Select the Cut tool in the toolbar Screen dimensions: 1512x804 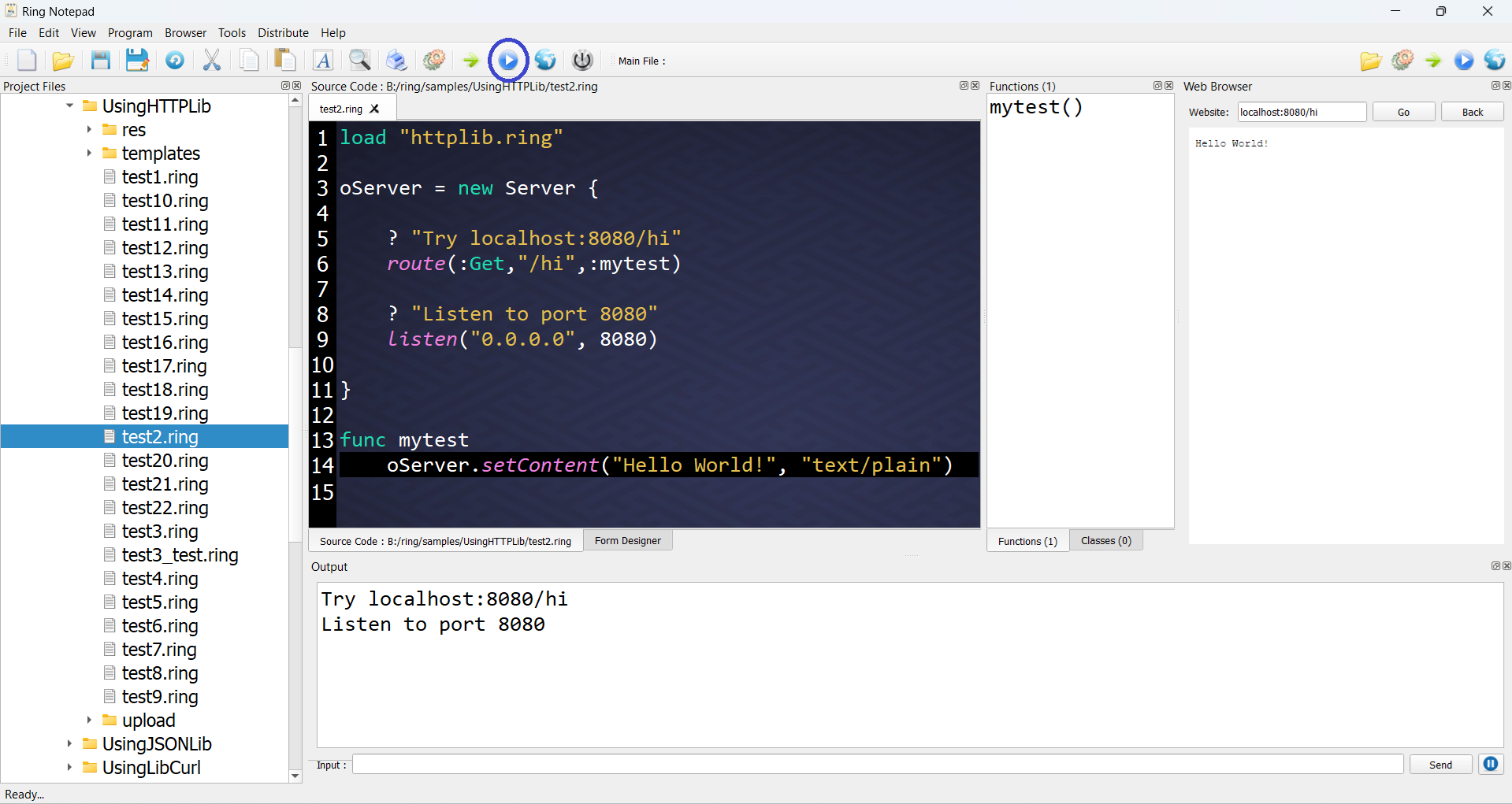(211, 60)
